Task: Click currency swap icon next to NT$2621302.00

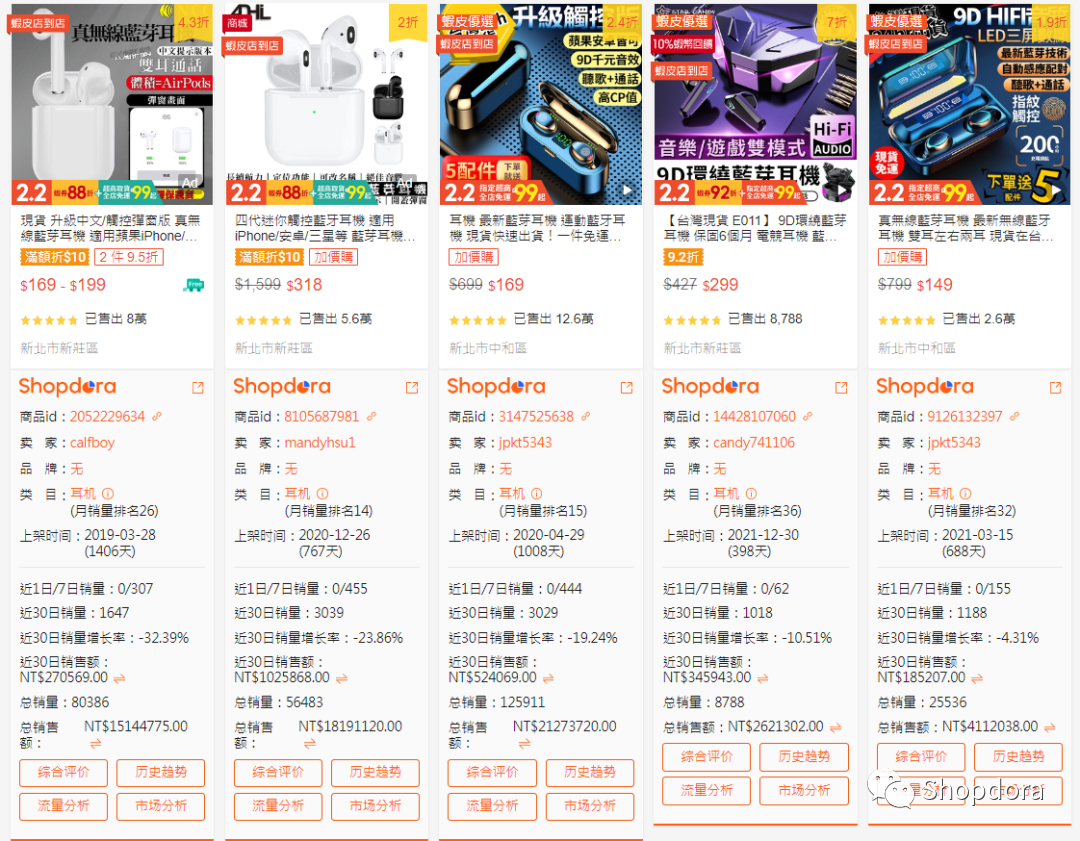Action: (835, 727)
